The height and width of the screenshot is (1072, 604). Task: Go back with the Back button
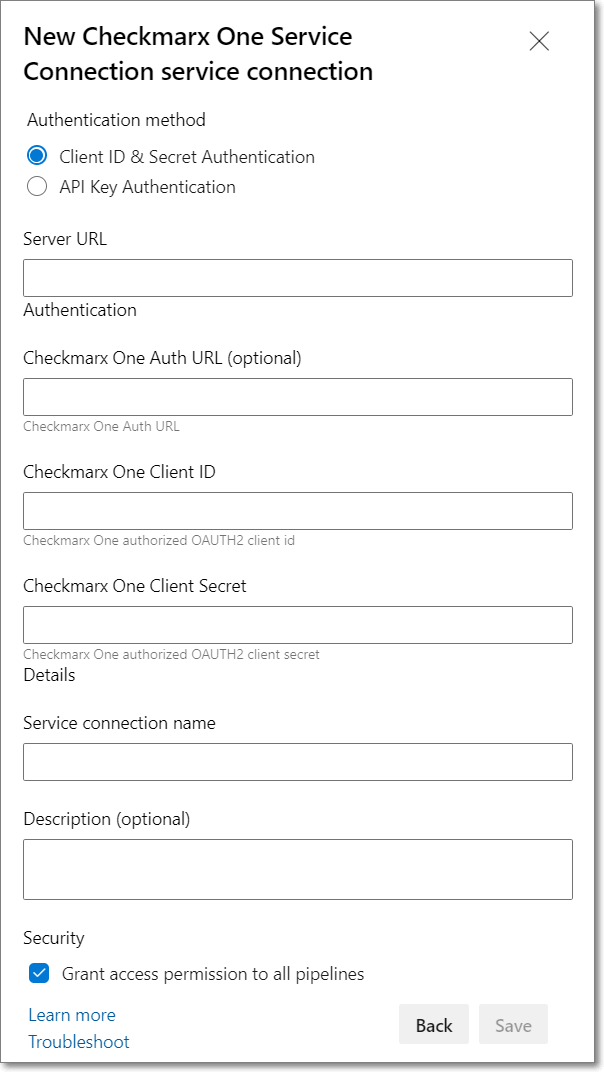click(434, 1025)
